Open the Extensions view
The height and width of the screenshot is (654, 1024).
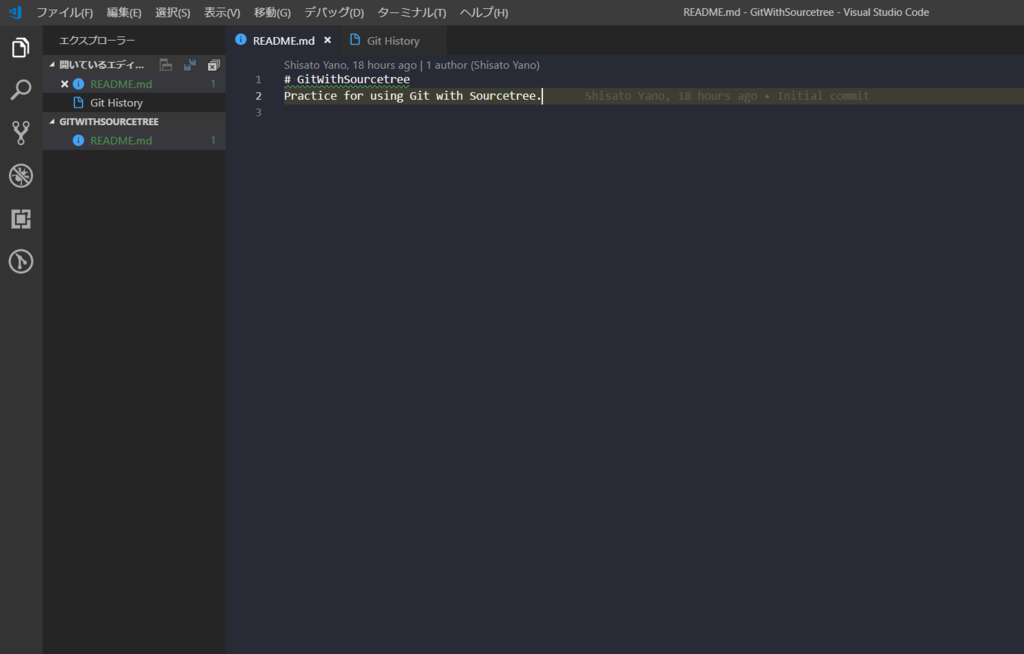(x=21, y=219)
